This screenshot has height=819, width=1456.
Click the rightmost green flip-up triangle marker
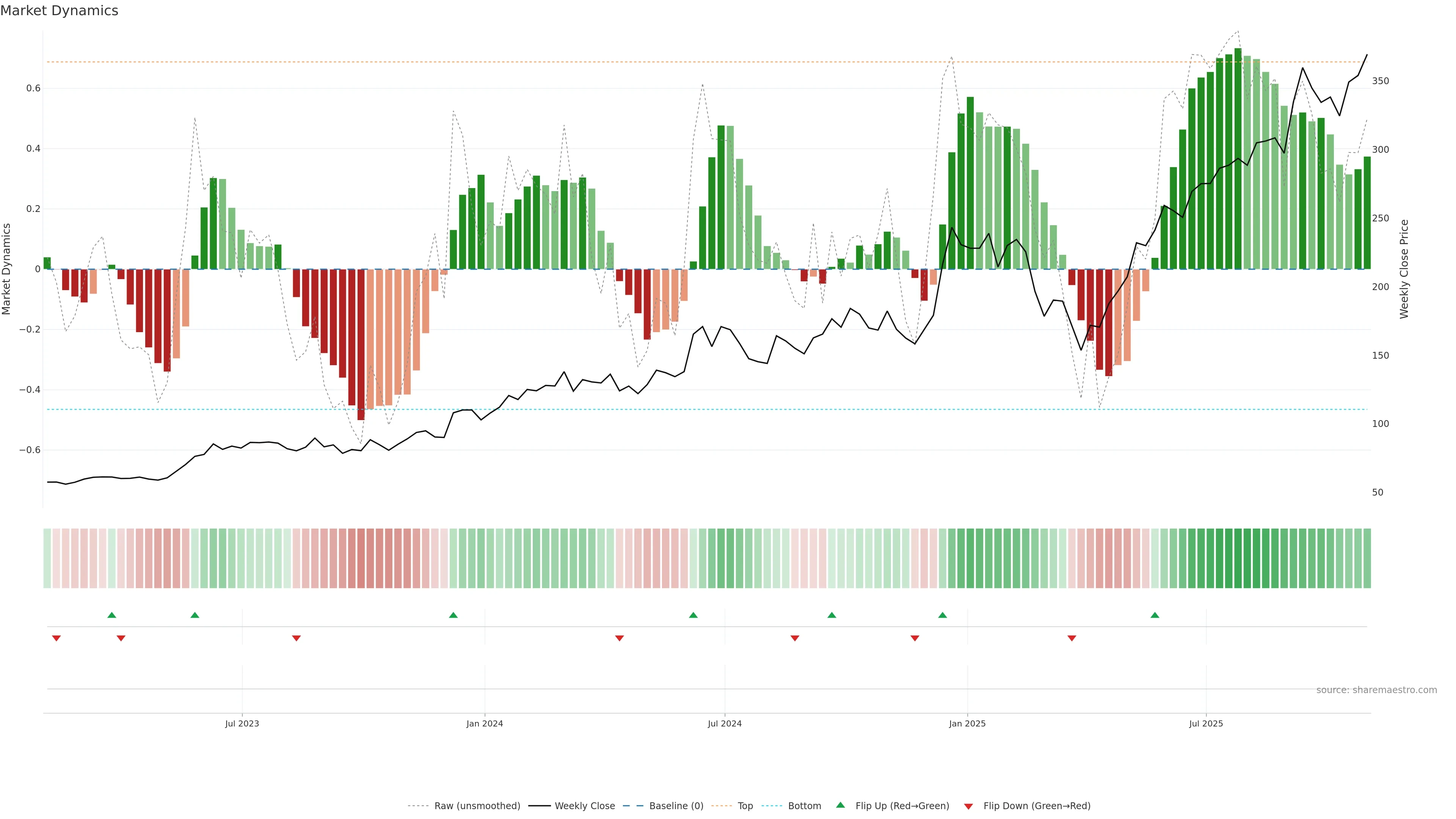[x=1155, y=615]
